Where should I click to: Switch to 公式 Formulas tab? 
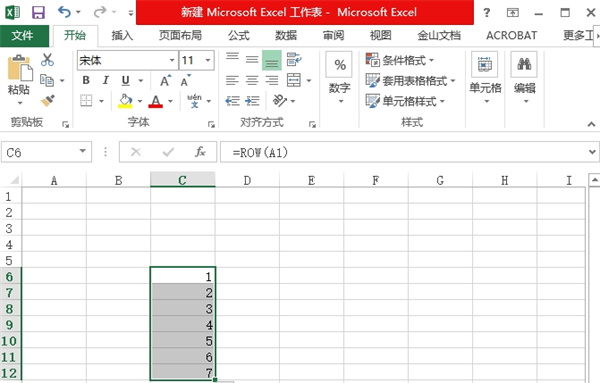click(239, 36)
